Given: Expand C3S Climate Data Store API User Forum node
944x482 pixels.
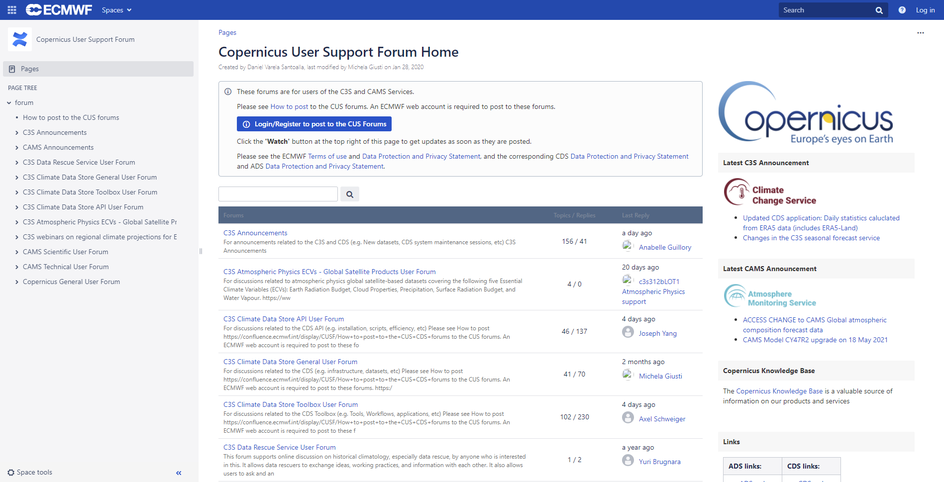Looking at the screenshot, I should (x=17, y=207).
